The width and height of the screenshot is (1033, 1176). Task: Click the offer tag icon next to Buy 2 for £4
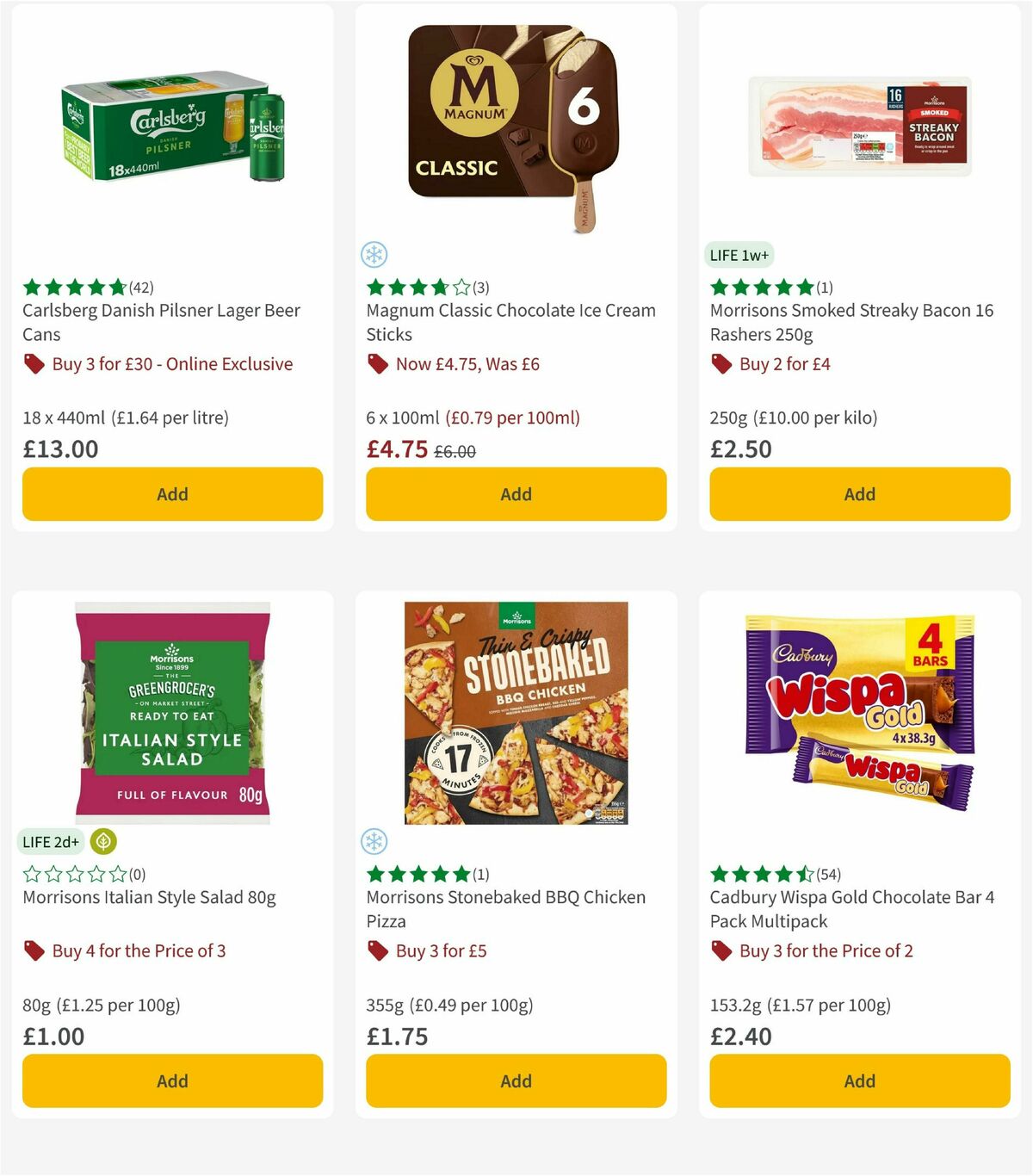click(721, 364)
